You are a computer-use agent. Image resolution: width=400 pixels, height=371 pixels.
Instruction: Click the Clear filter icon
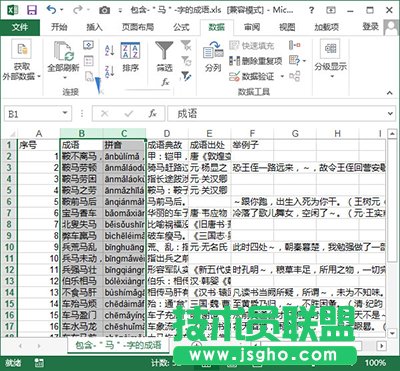pos(186,45)
